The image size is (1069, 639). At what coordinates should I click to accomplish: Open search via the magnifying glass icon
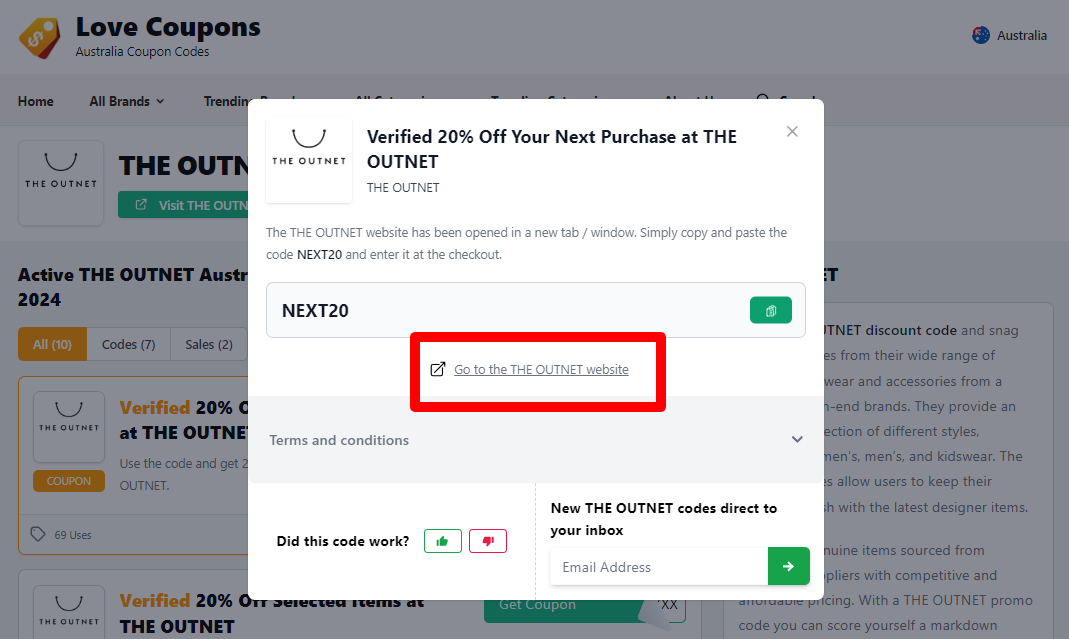761,101
